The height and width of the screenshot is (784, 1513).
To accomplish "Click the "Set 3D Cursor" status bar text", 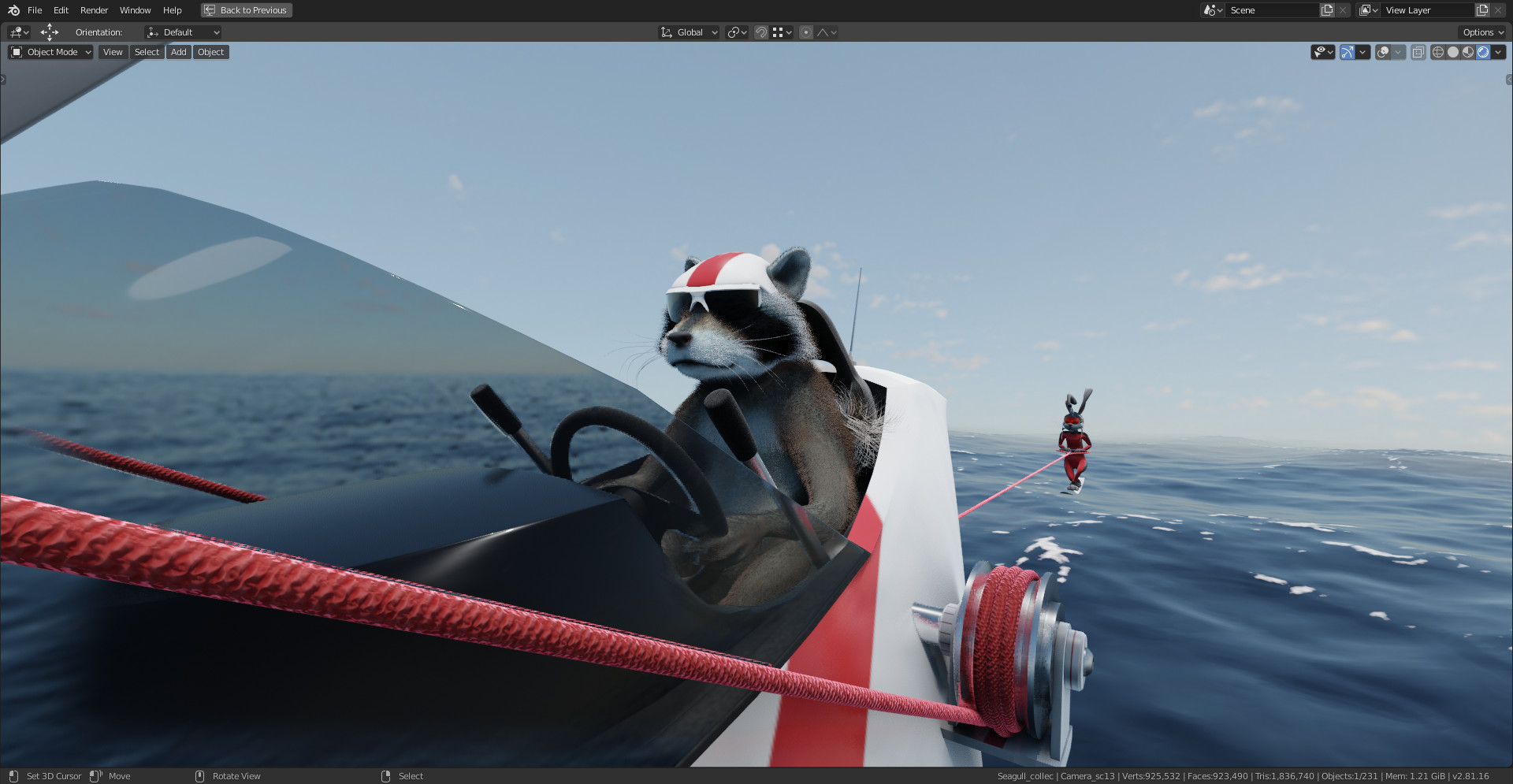I will (54, 776).
